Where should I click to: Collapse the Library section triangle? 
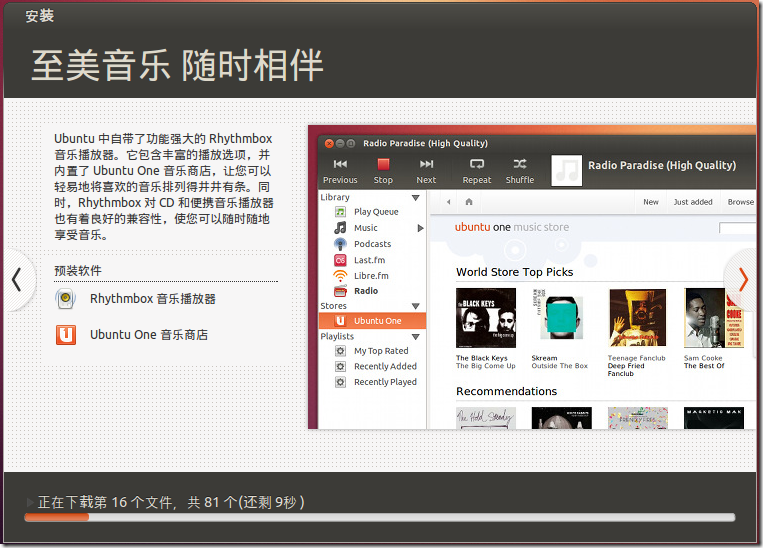point(416,198)
